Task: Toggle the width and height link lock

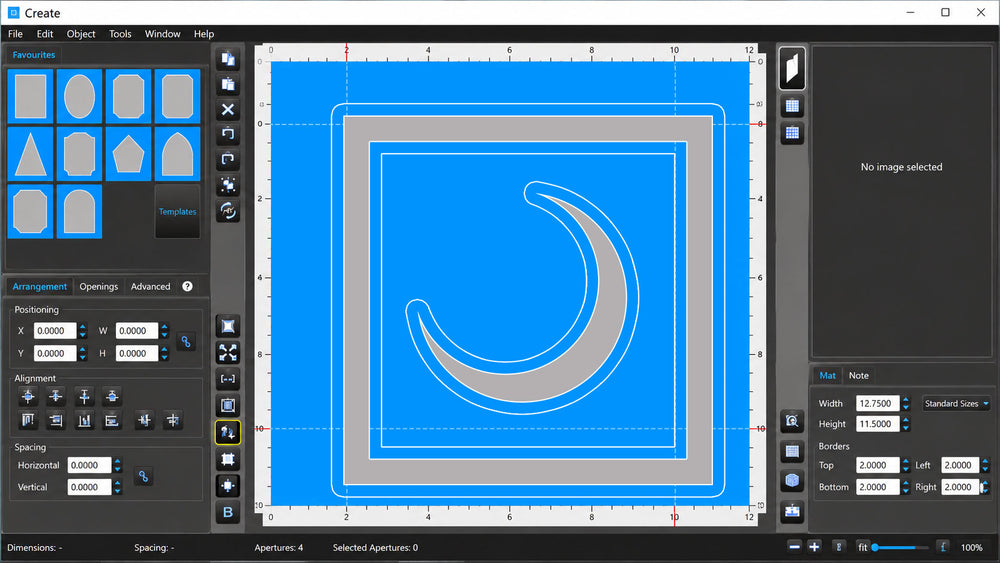Action: (x=186, y=342)
